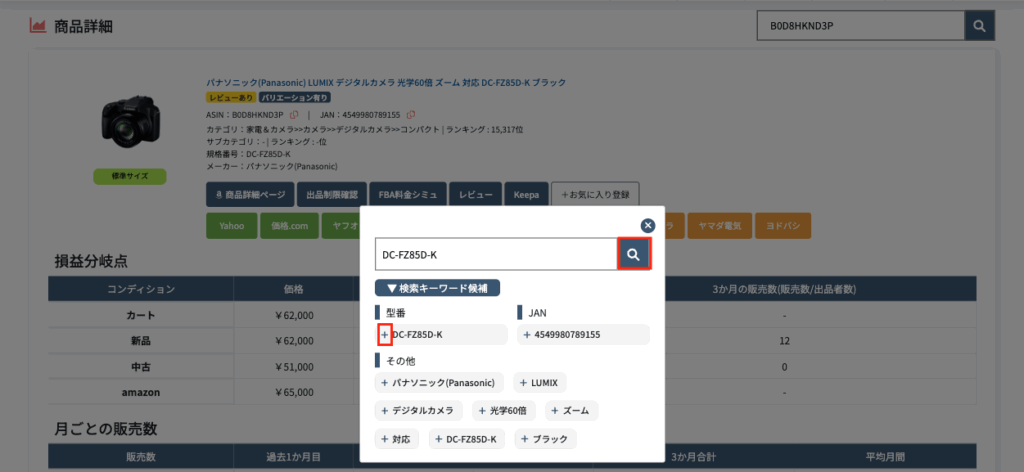Search on 価格.com button
1024x472 pixels.
pos(290,226)
